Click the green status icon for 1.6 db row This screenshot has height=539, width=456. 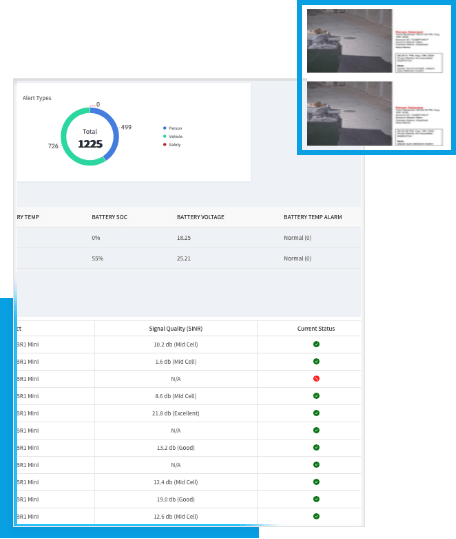coord(316,361)
